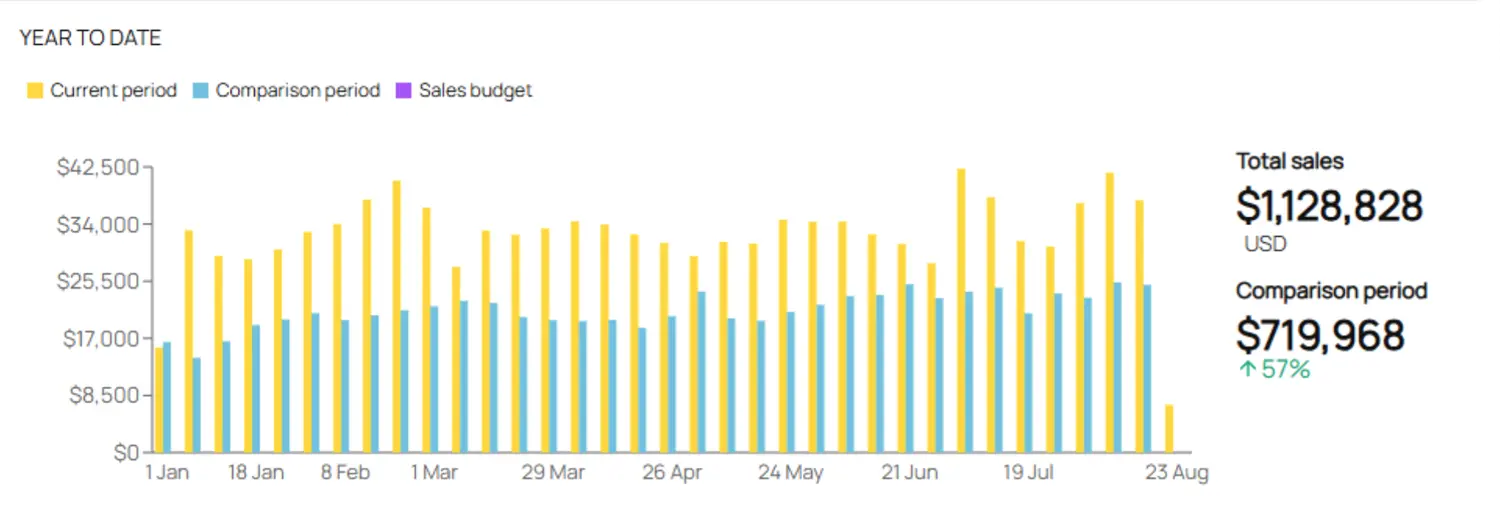Toggle the Comparison period series label
The height and width of the screenshot is (525, 1500).
(298, 91)
